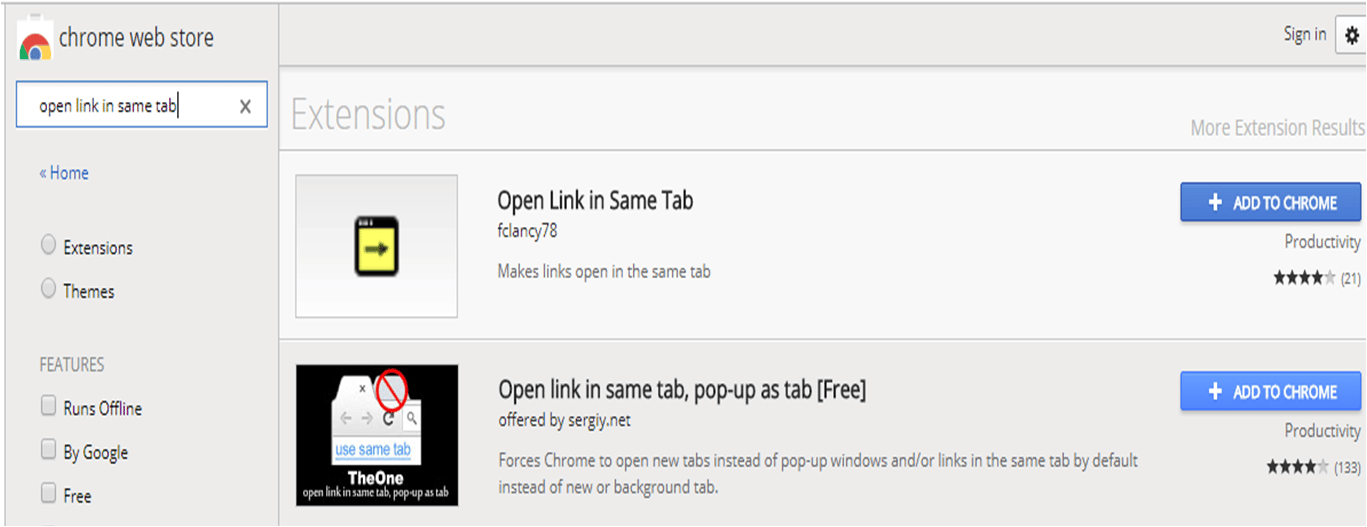Open More Extension Results
This screenshot has height=527, width=1367.
(1277, 128)
